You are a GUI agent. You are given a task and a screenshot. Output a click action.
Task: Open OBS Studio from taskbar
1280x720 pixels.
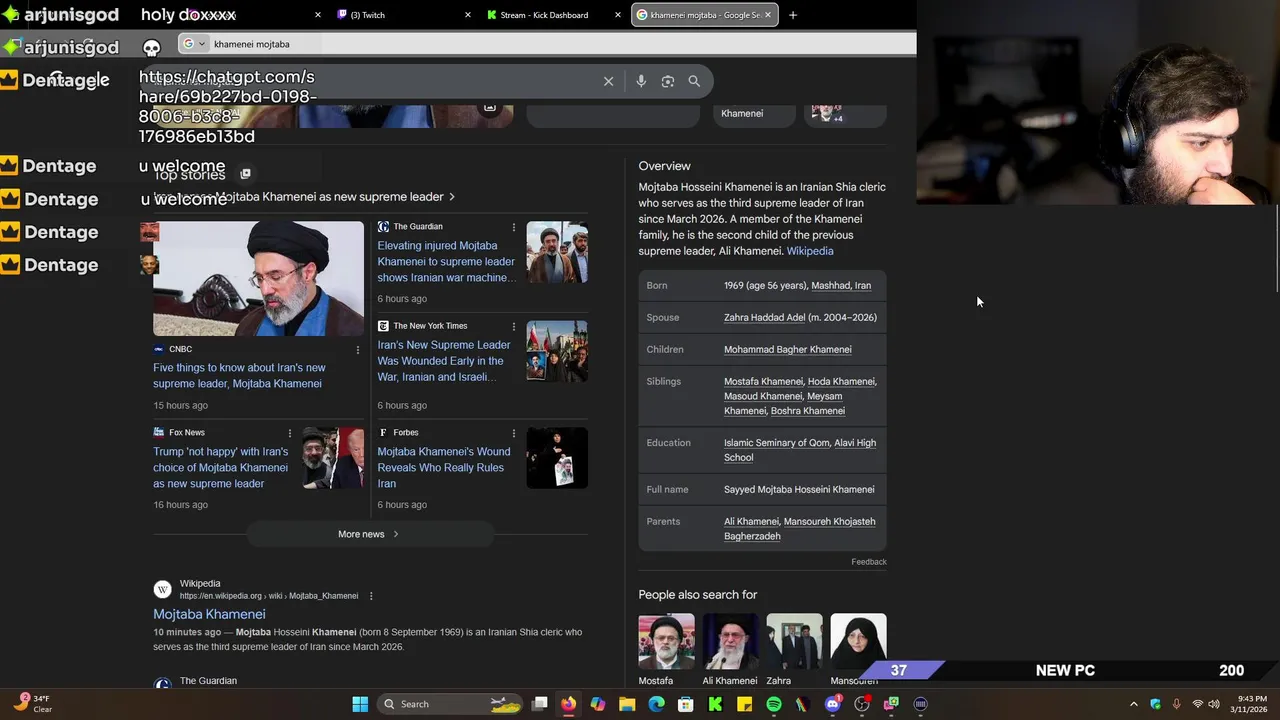(862, 704)
